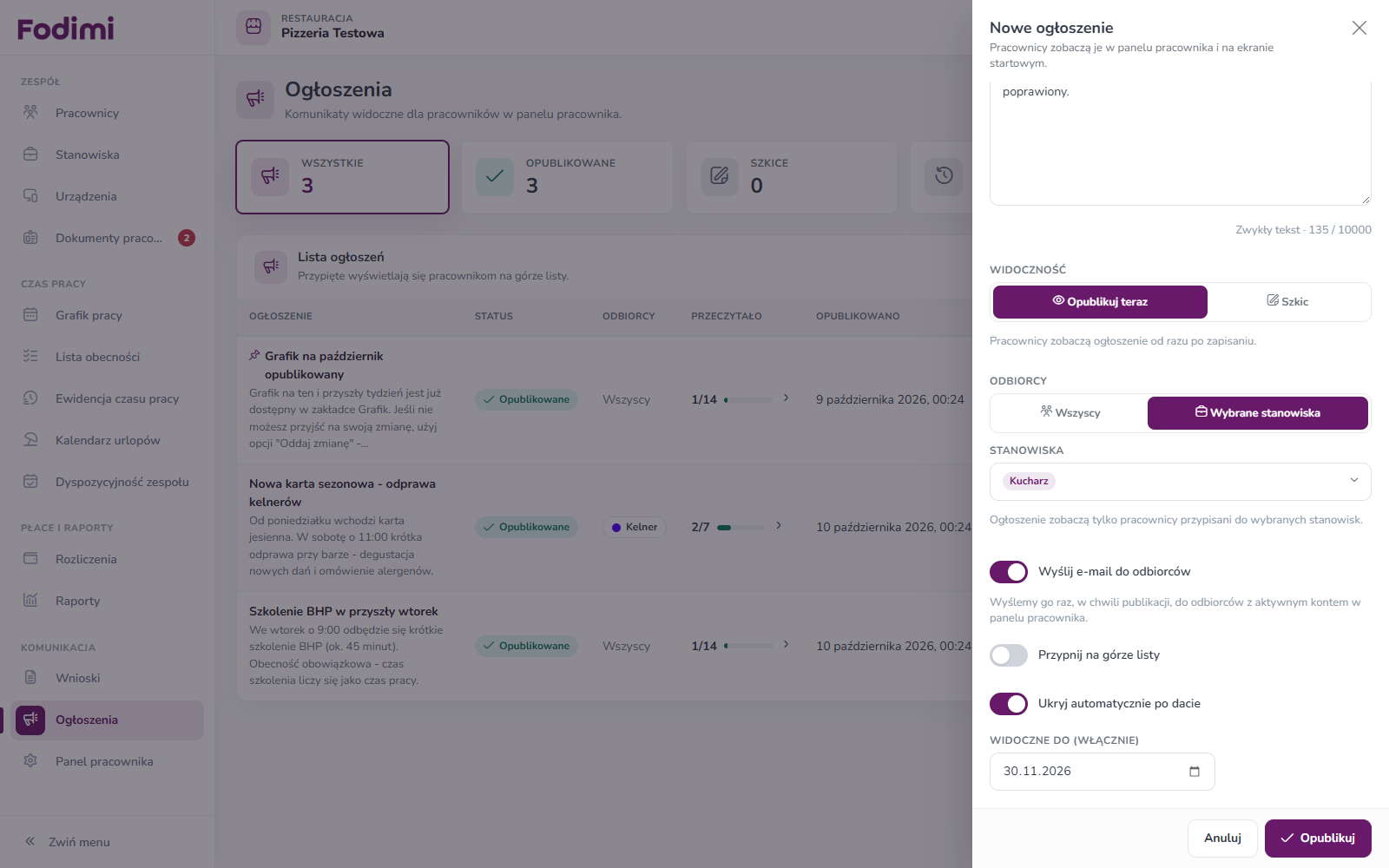
Task: Click the Opublikuj button
Action: (x=1318, y=838)
